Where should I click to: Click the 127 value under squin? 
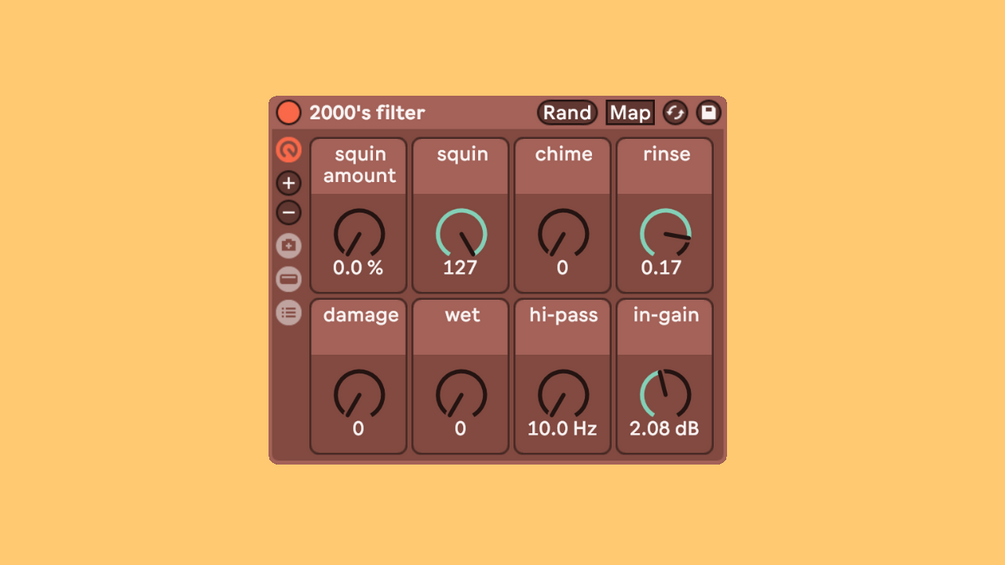460,268
